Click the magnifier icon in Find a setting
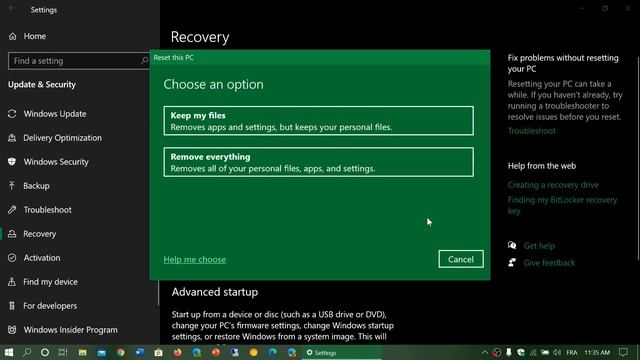Screen dimensions: 640x360 [144, 61]
